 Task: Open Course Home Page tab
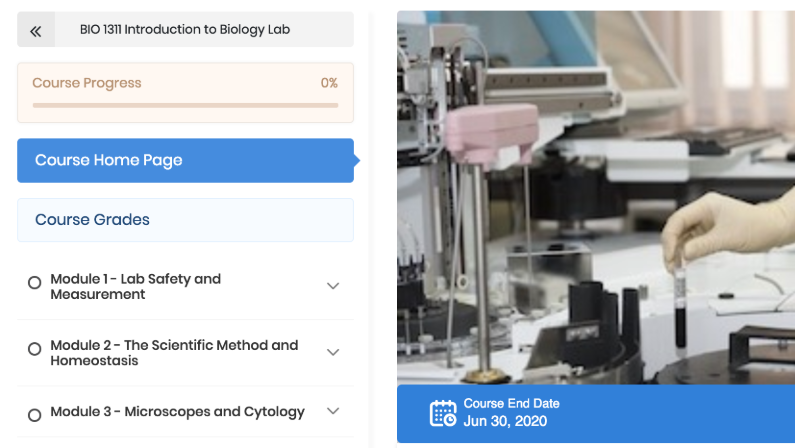(186, 161)
